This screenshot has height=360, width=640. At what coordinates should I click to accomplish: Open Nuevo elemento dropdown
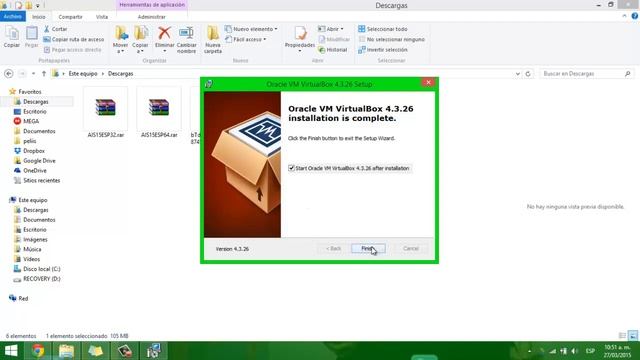pyautogui.click(x=251, y=29)
